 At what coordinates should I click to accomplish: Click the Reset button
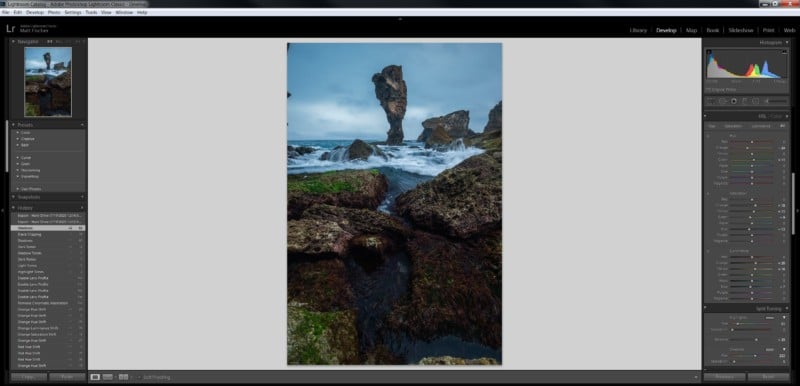click(768, 377)
